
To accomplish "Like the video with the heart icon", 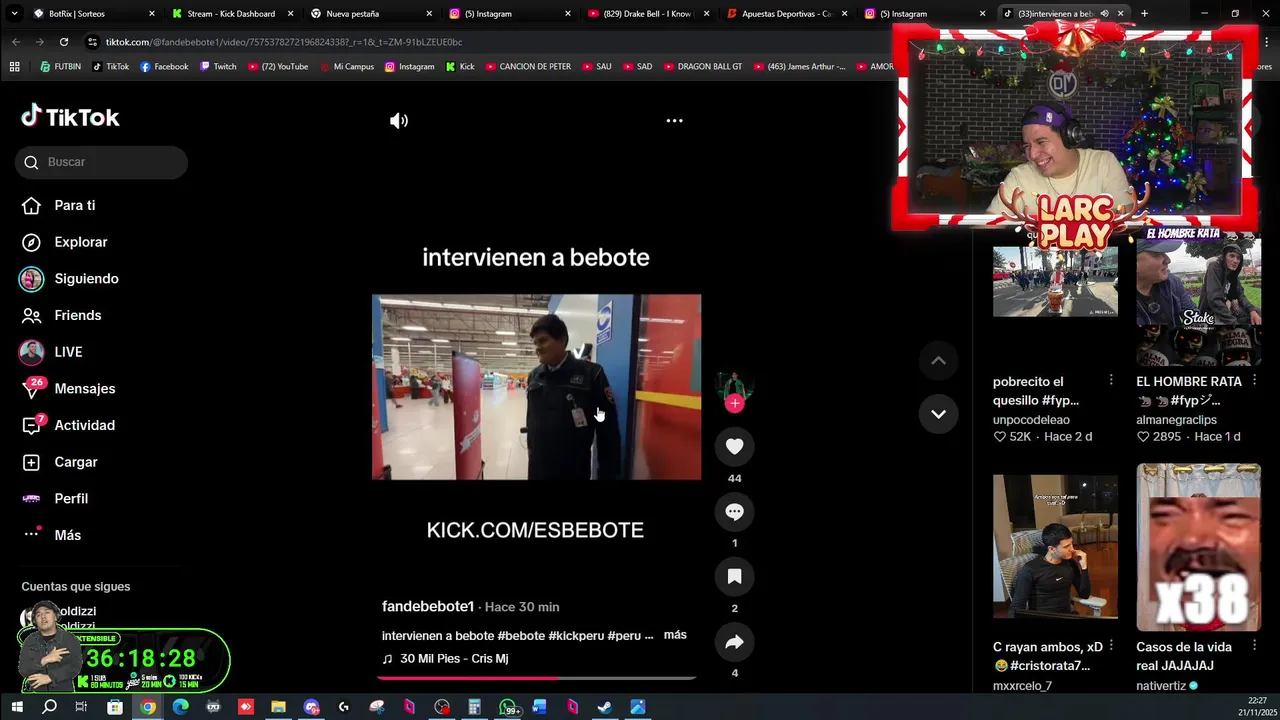I will point(734,446).
